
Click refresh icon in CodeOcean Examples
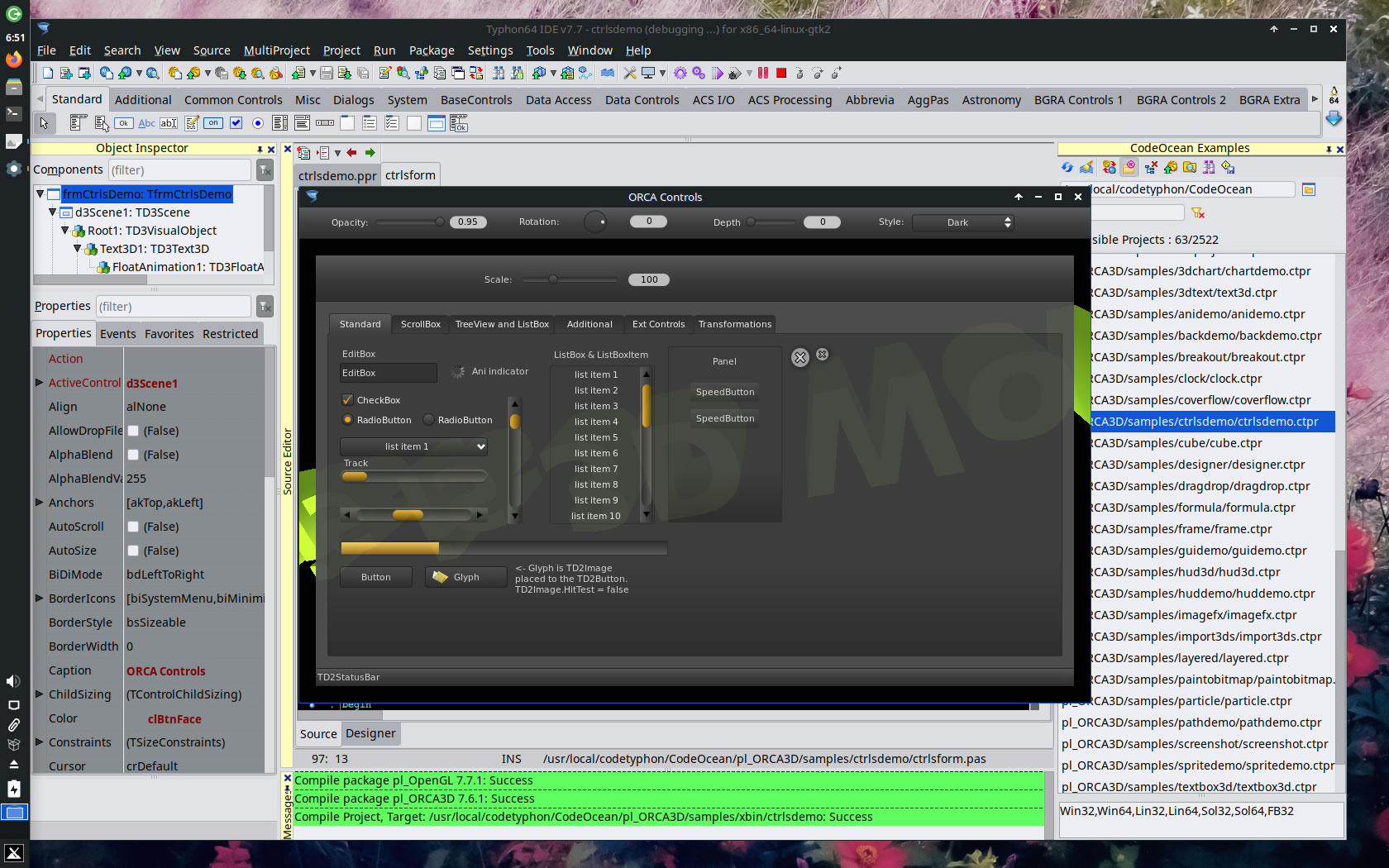point(1067,168)
